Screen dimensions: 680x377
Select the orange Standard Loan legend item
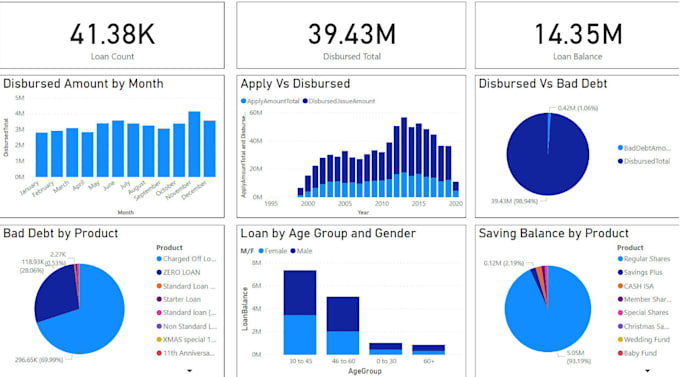pyautogui.click(x=186, y=286)
